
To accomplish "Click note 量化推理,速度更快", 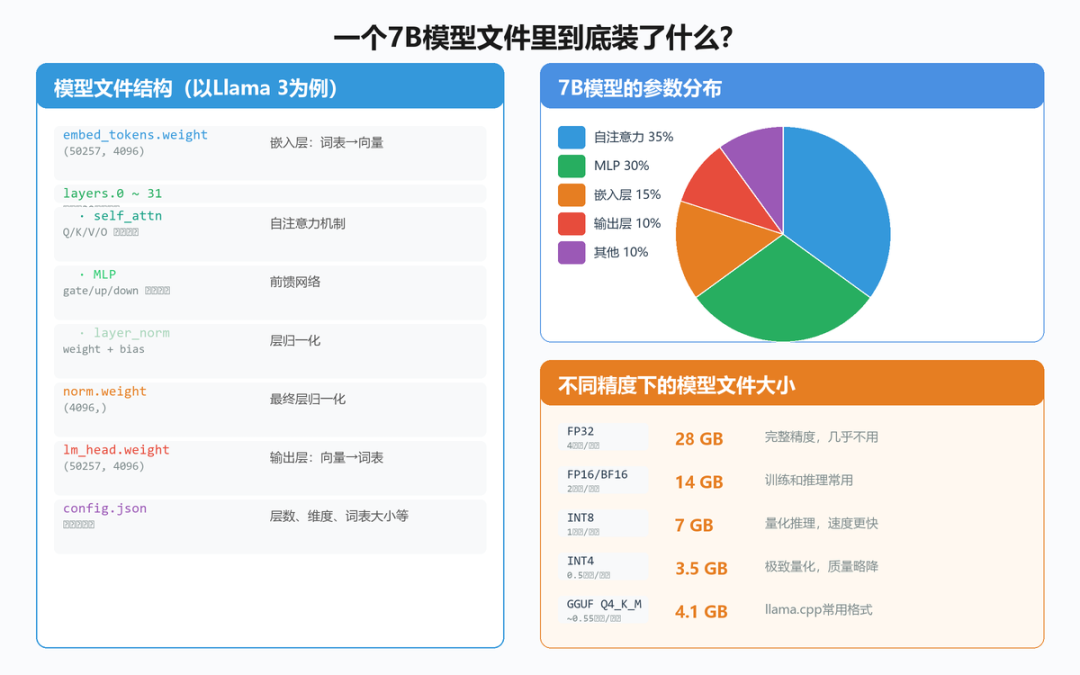I will click(x=821, y=523).
